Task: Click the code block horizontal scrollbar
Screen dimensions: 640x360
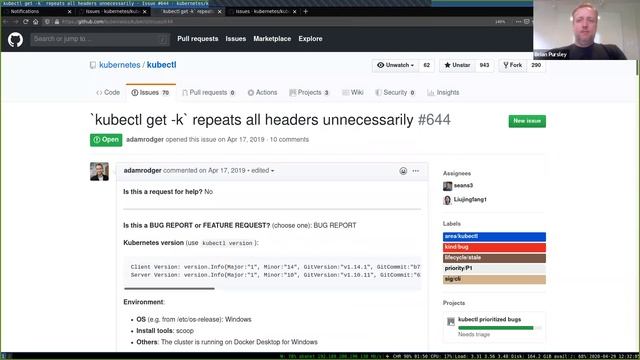Action: [169, 289]
